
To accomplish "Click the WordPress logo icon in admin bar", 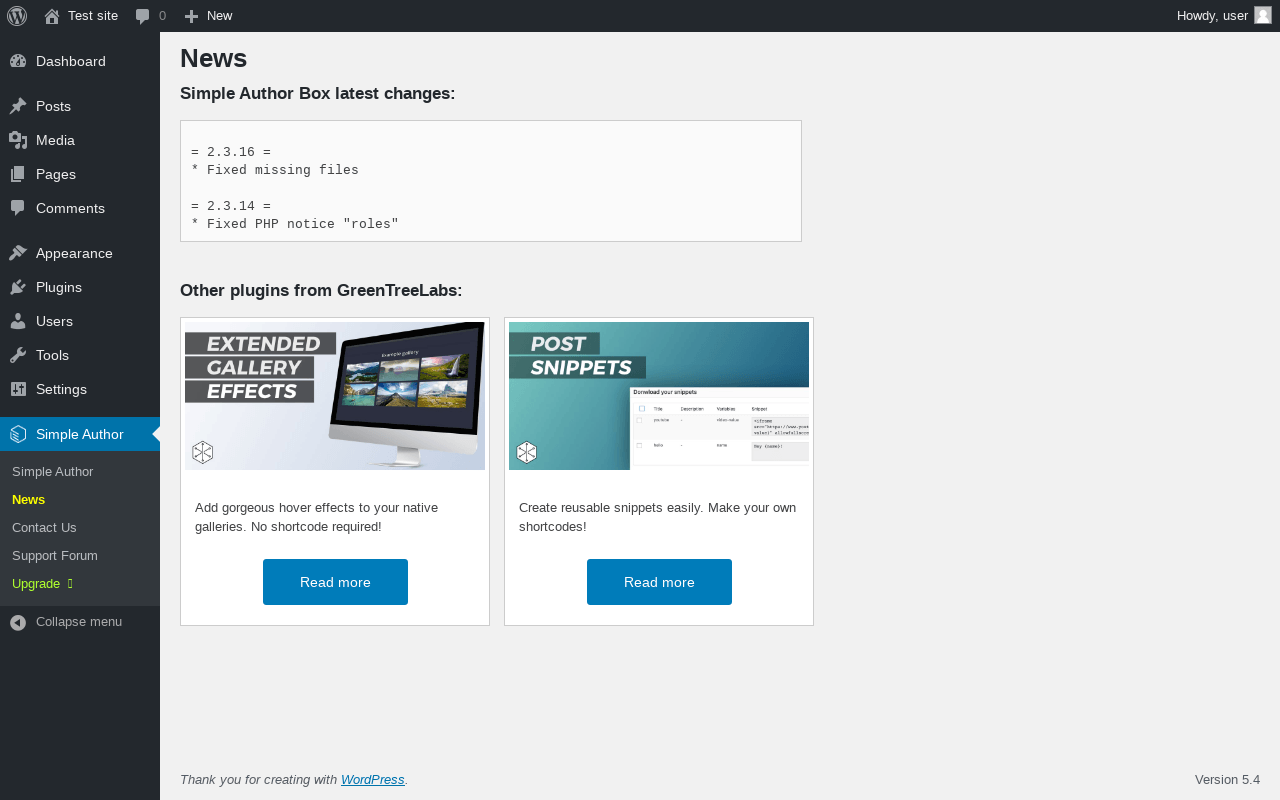I will click(x=17, y=16).
